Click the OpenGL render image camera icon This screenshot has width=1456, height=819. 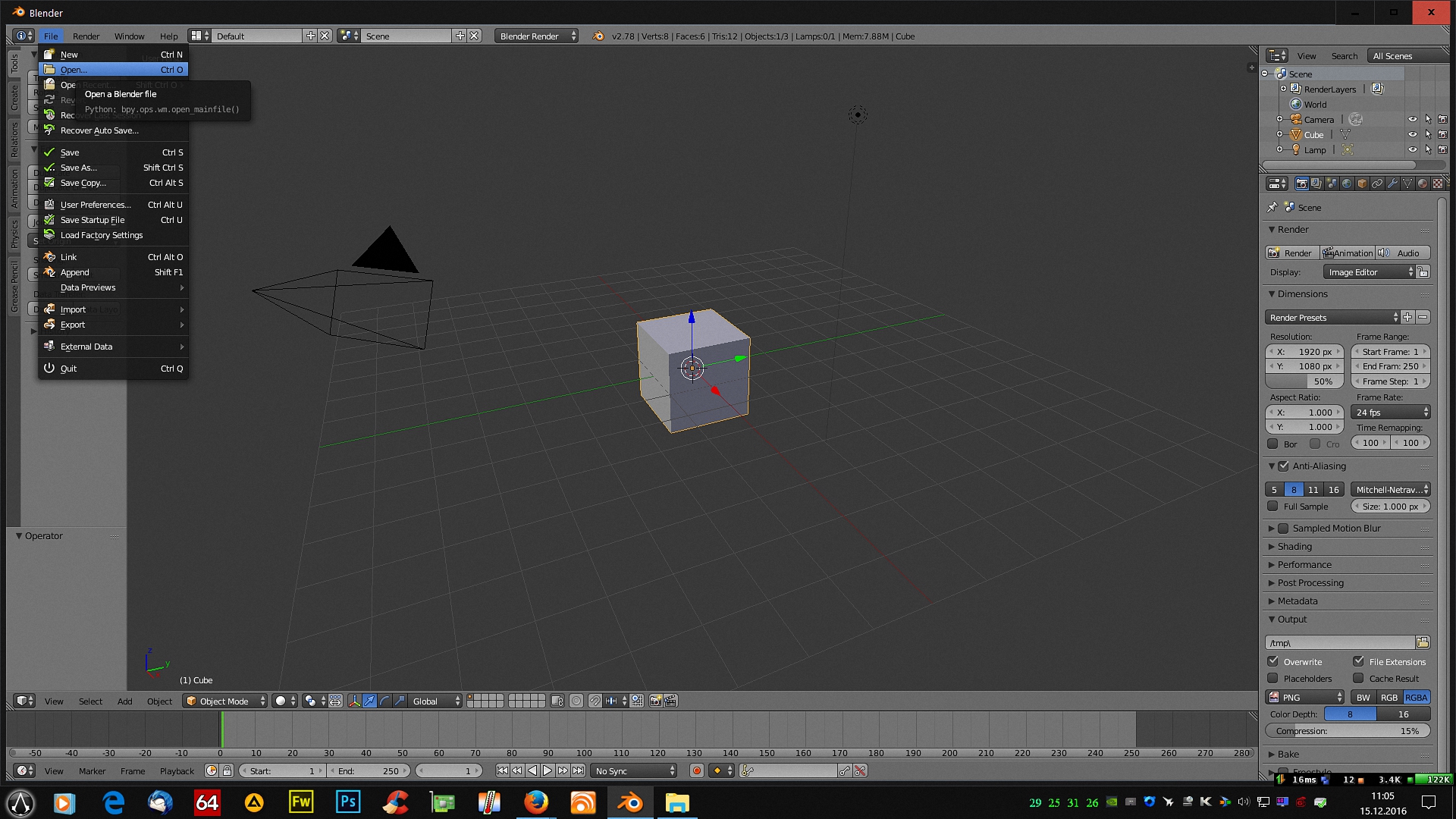click(x=655, y=701)
